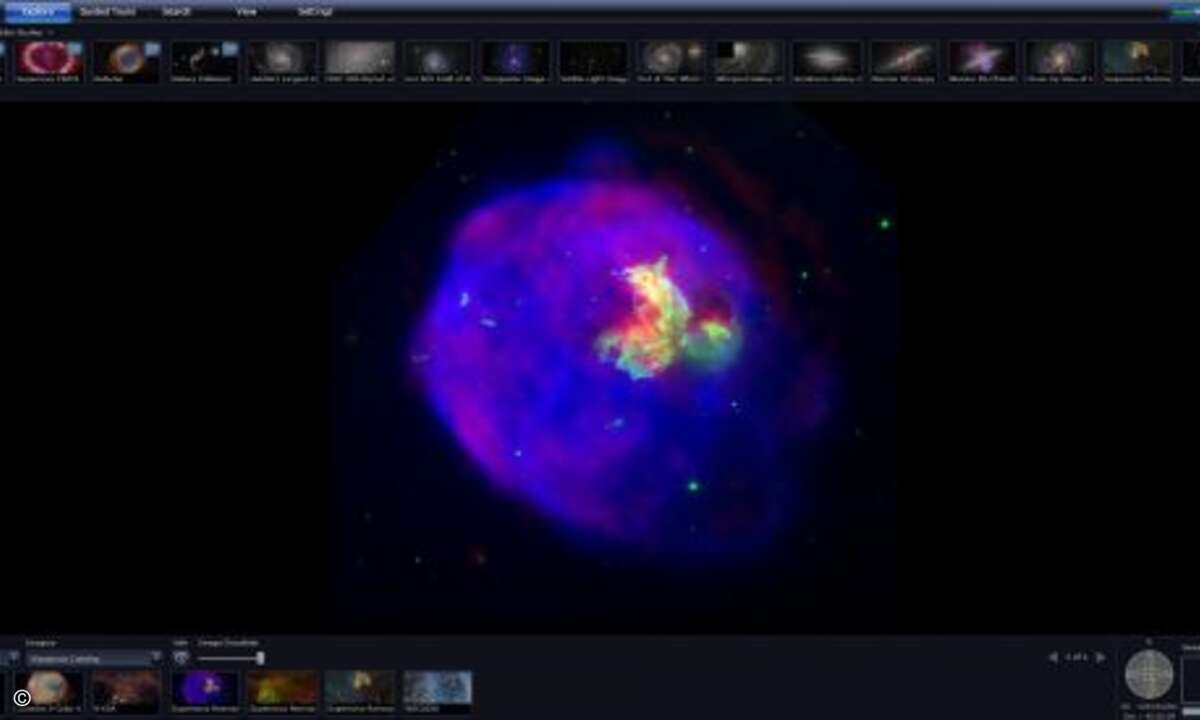Click the sky ball globe overview
The width and height of the screenshot is (1200, 720).
(1149, 674)
